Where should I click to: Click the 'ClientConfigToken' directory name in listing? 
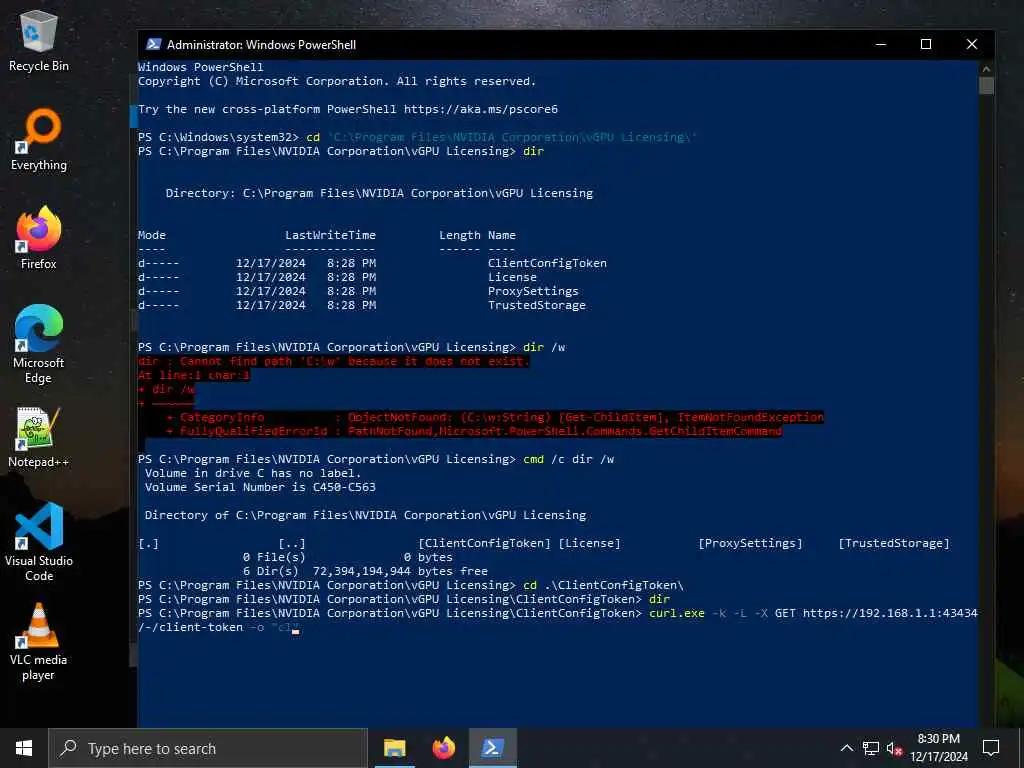coord(547,263)
